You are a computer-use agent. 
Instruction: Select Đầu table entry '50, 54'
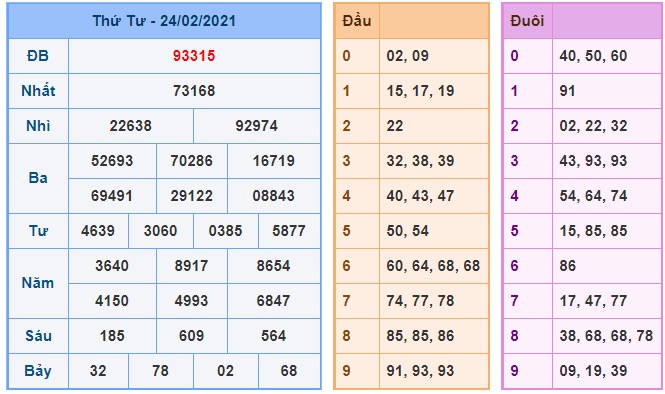pos(408,231)
